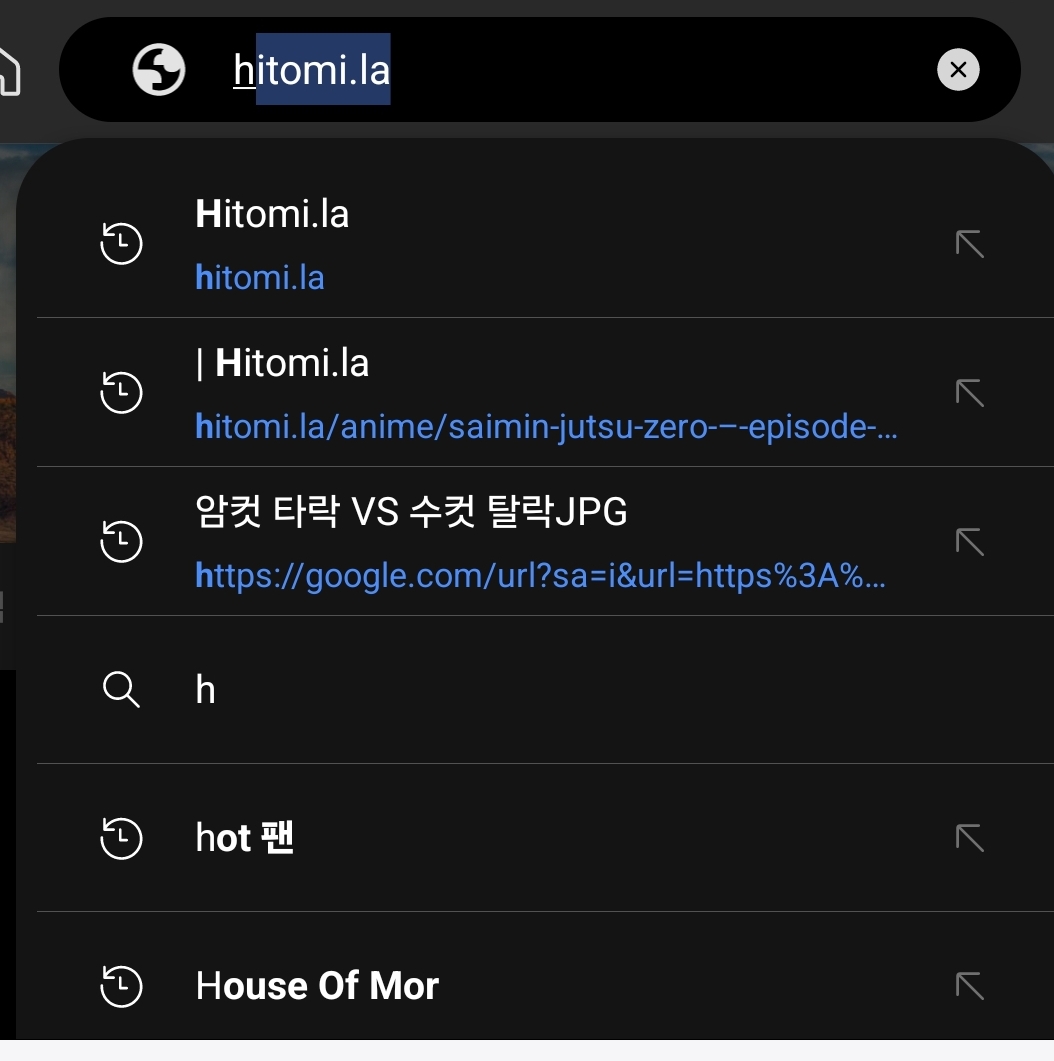Click the hitomi.la text in the address field
The image size is (1054, 1061).
312,70
